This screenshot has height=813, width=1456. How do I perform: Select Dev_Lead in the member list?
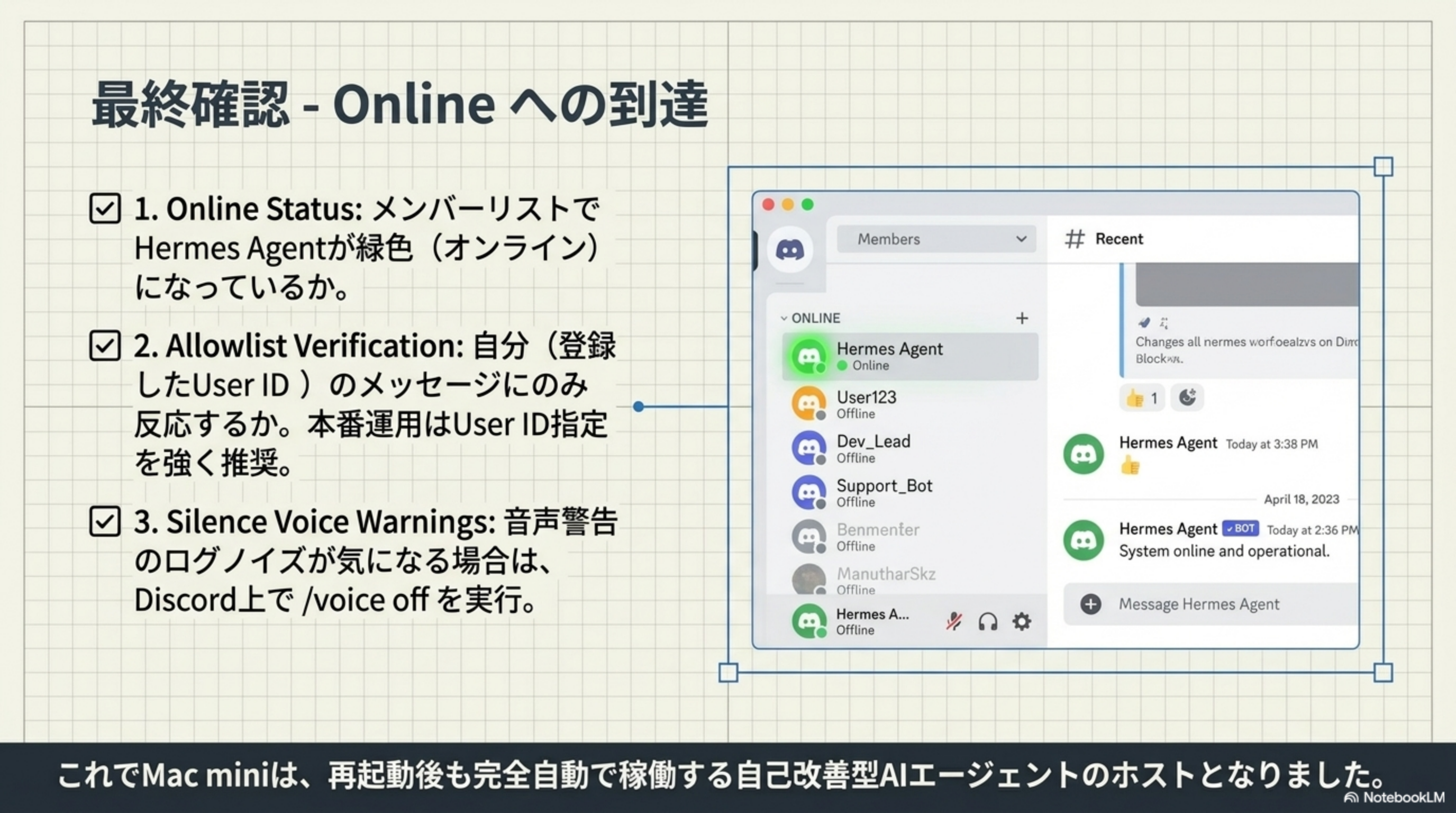click(910, 448)
